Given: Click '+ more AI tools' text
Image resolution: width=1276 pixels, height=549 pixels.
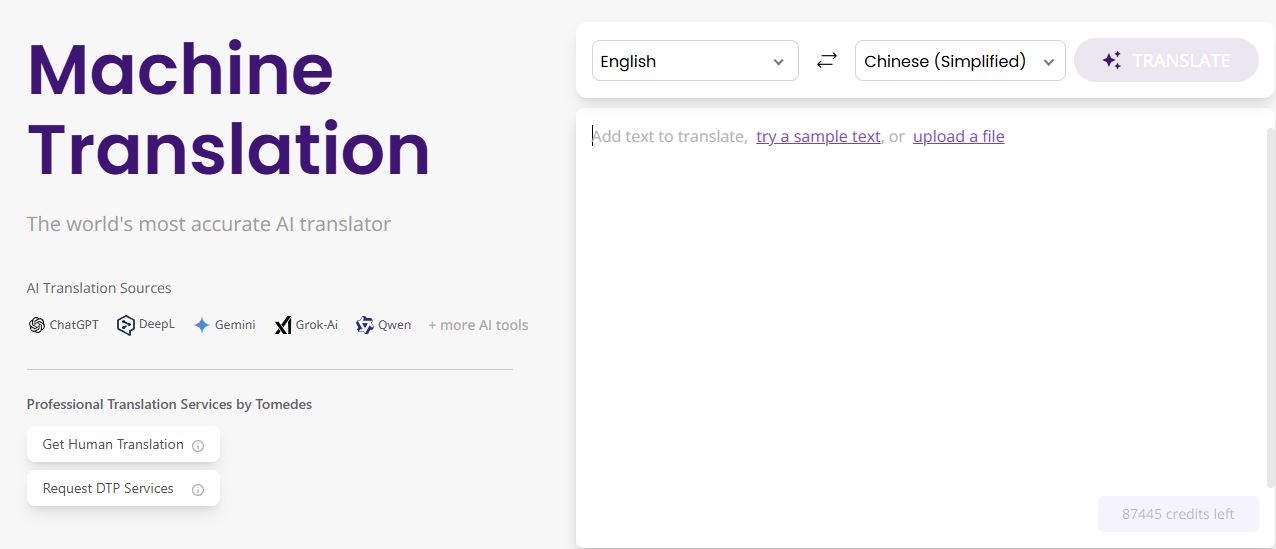Looking at the screenshot, I should 478,325.
